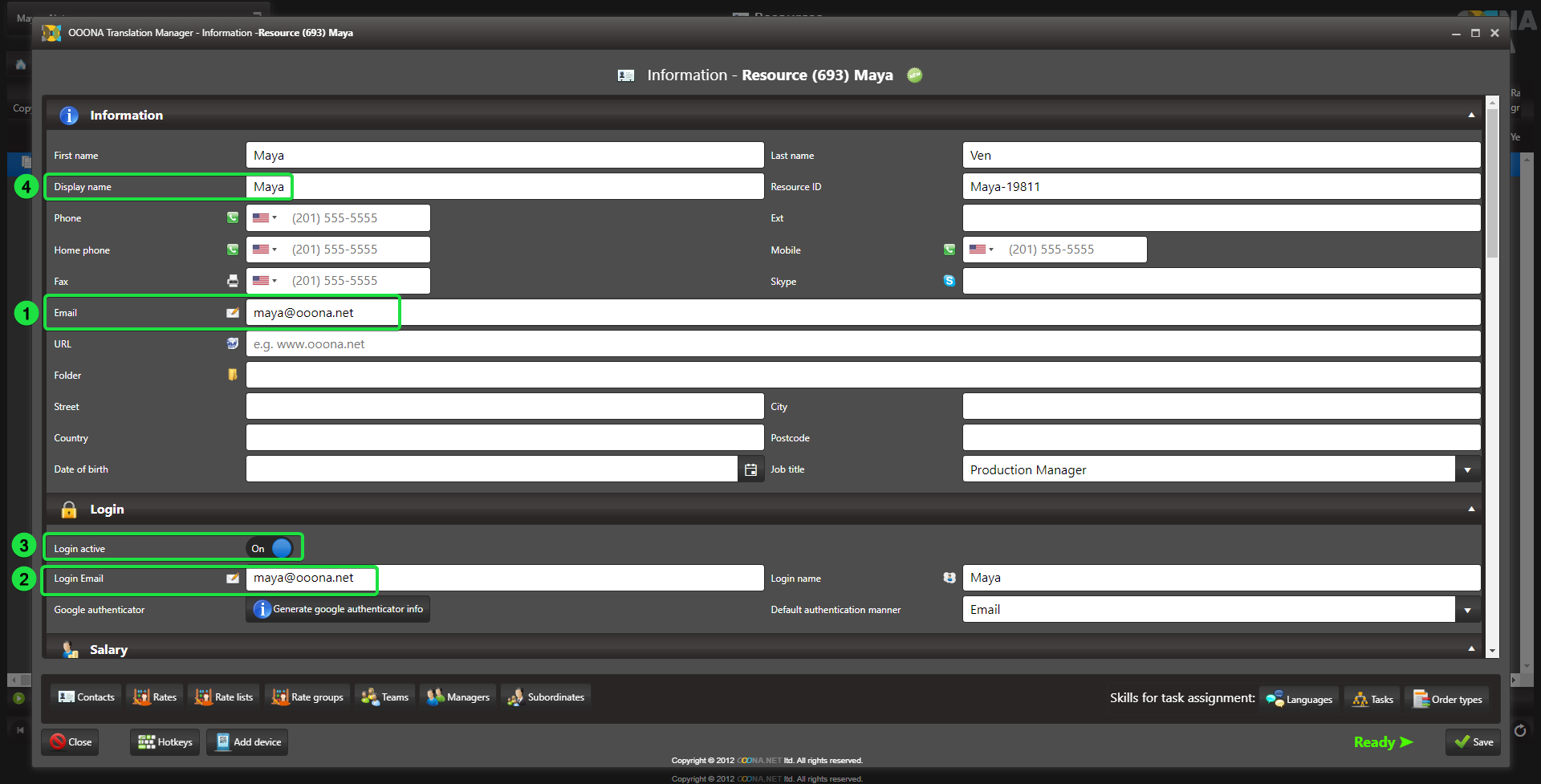Screen dimensions: 1541x784
Task: Open the Phone country flag selector
Action: (264, 217)
